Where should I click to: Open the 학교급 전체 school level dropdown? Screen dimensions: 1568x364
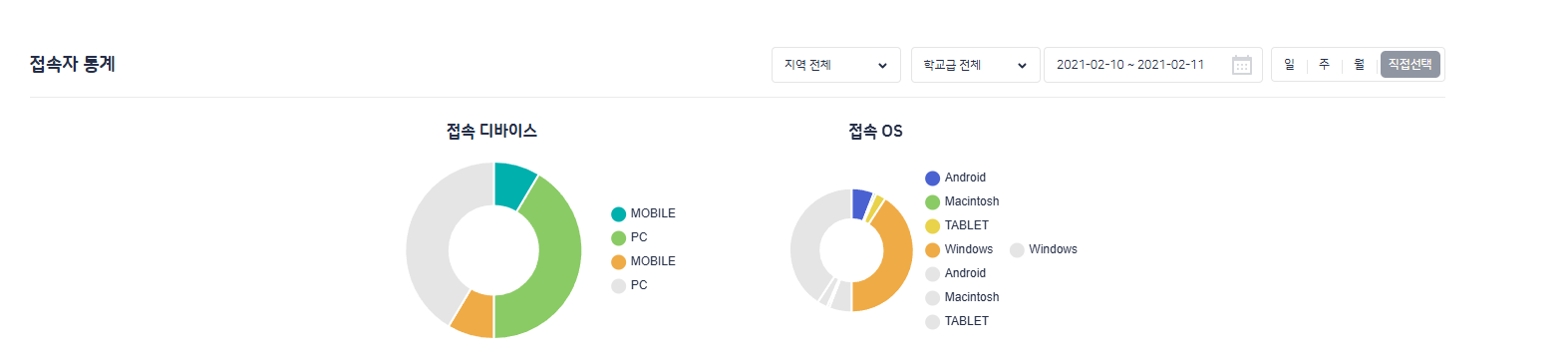[x=976, y=65]
